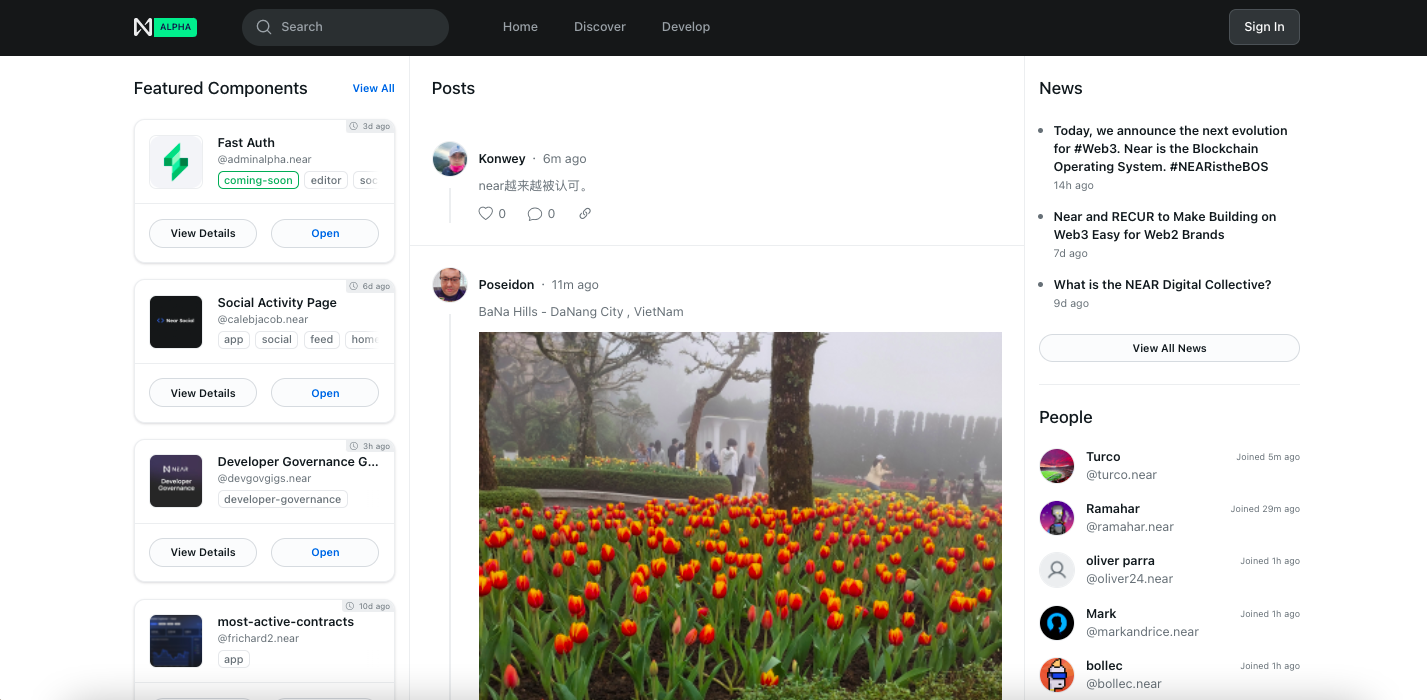Image resolution: width=1427 pixels, height=700 pixels.
Task: Click most-active-contracts component thumbnail icon
Action: (x=176, y=641)
